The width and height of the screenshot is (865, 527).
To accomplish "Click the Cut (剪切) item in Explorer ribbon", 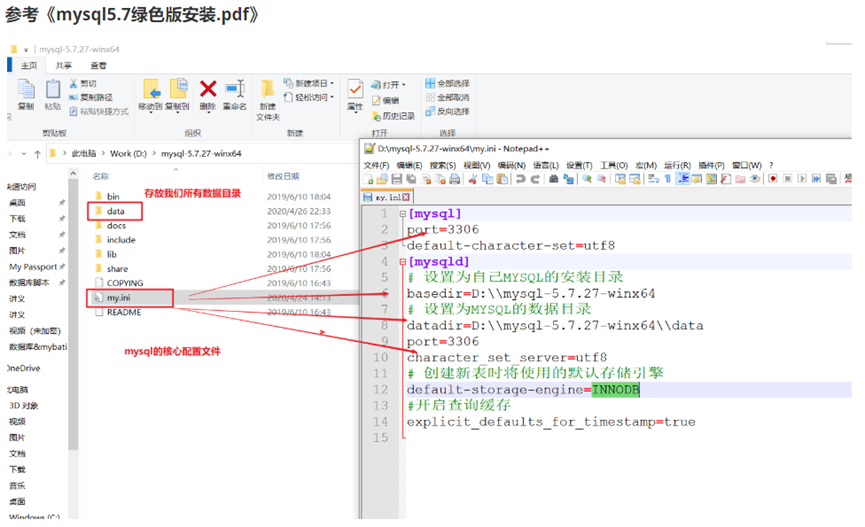I will (x=83, y=83).
